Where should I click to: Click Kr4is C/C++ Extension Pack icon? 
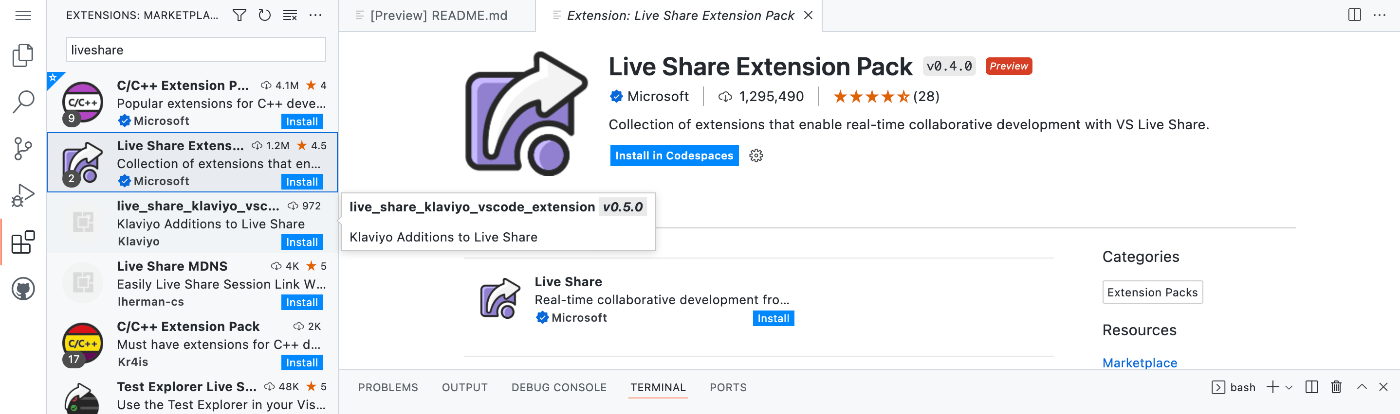pos(82,342)
